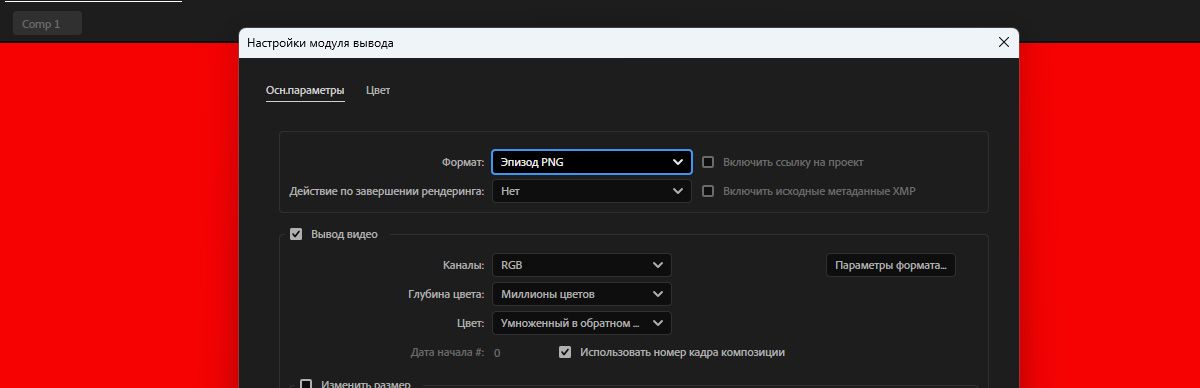Open the Формат dropdown showing Эпизод PNG

[x=591, y=162]
